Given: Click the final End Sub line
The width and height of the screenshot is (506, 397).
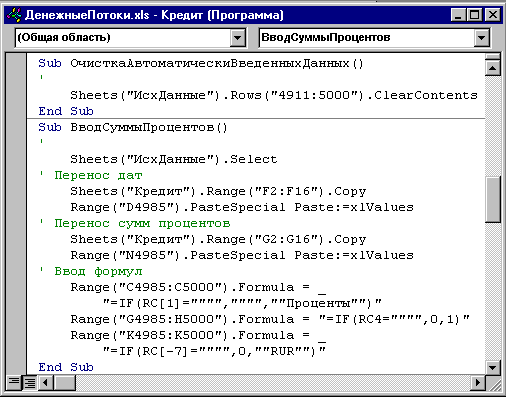Looking at the screenshot, I should 66,367.
